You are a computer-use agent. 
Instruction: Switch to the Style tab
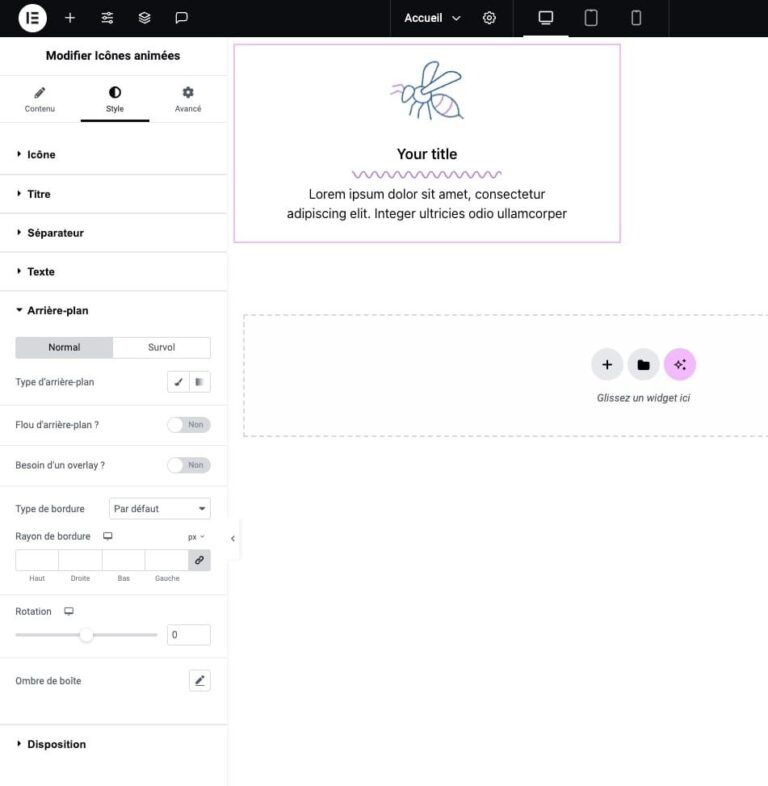coord(115,99)
